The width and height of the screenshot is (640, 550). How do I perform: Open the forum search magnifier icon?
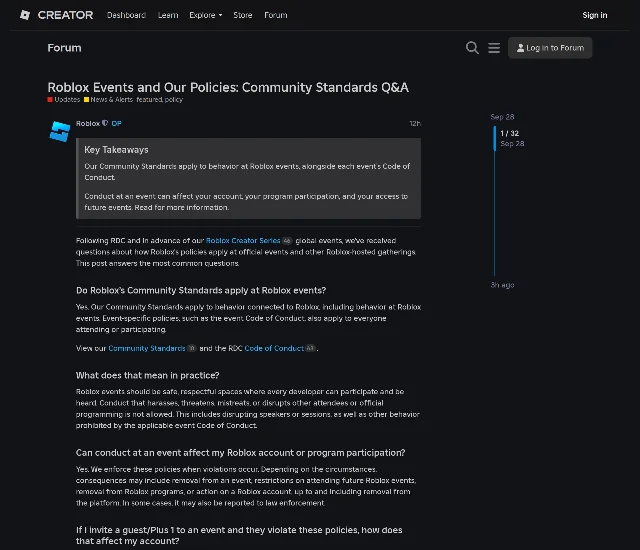(x=472, y=48)
